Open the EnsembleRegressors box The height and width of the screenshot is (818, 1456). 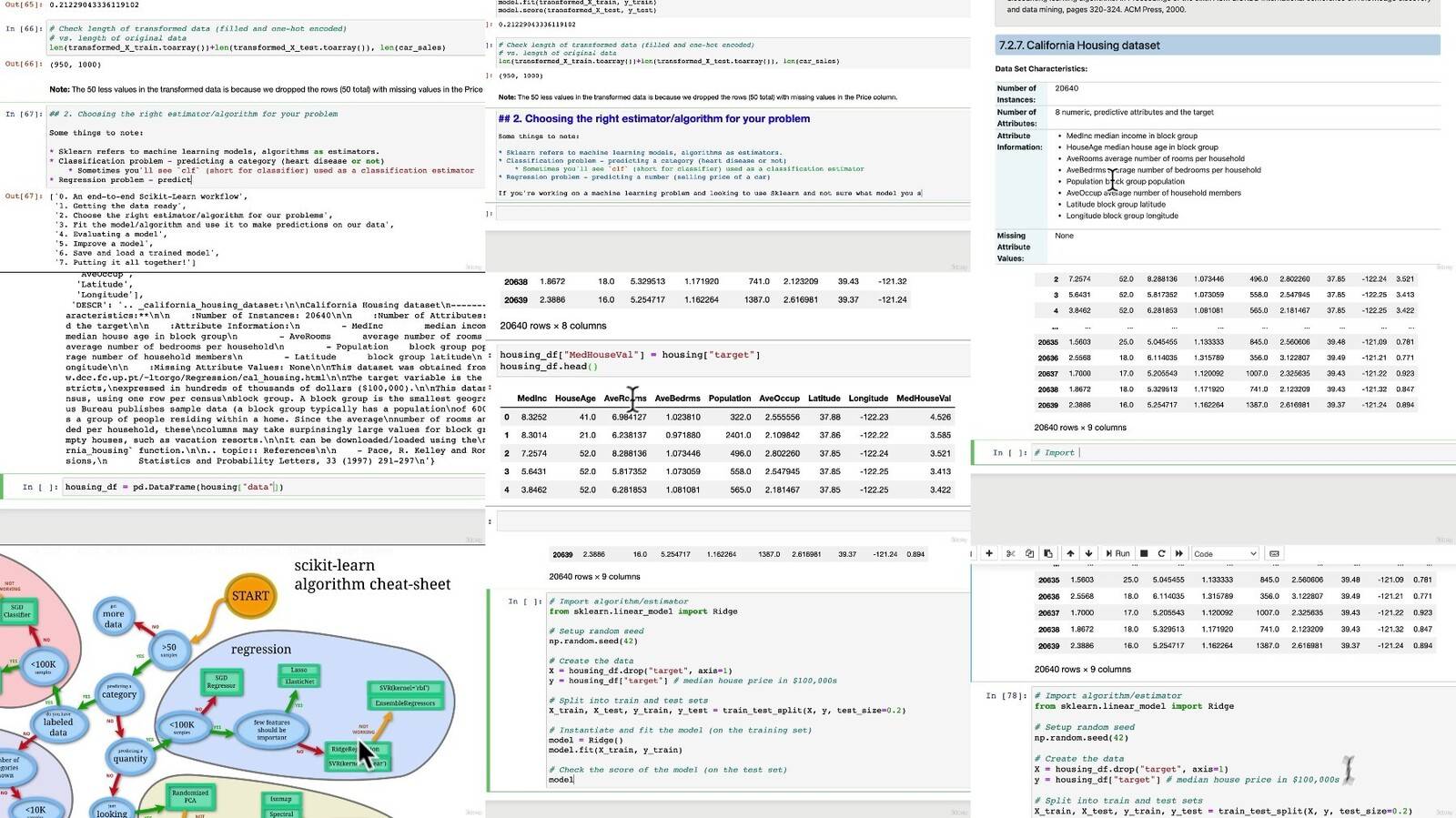[405, 702]
